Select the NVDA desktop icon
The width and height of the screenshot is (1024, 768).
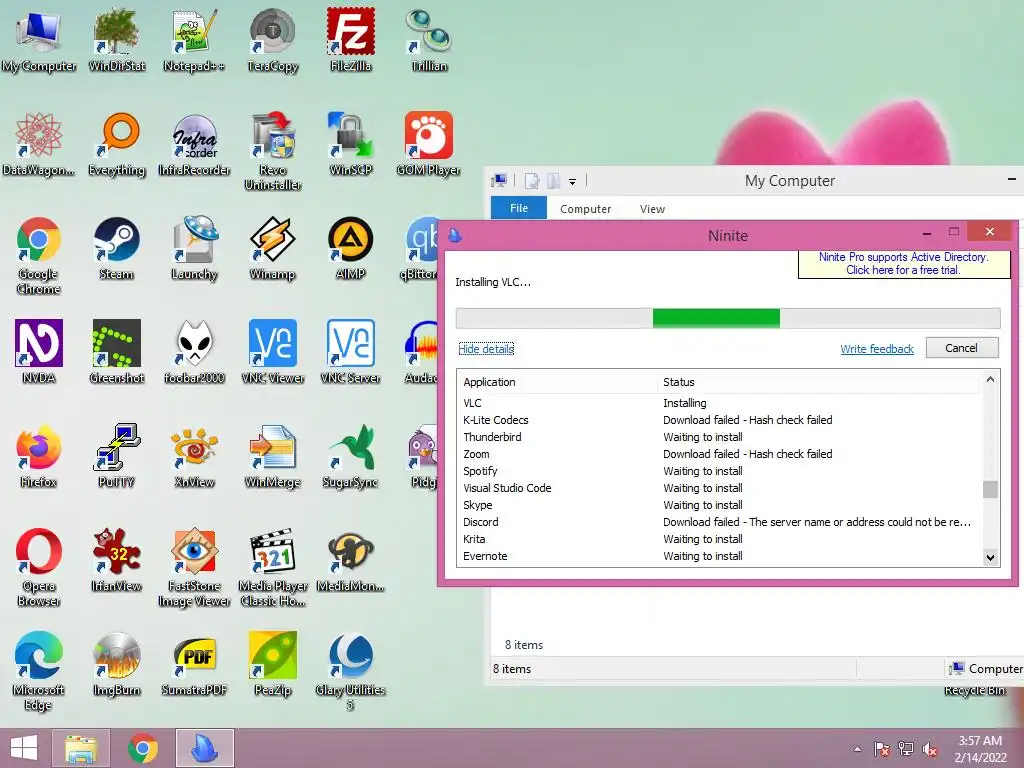[x=39, y=351]
